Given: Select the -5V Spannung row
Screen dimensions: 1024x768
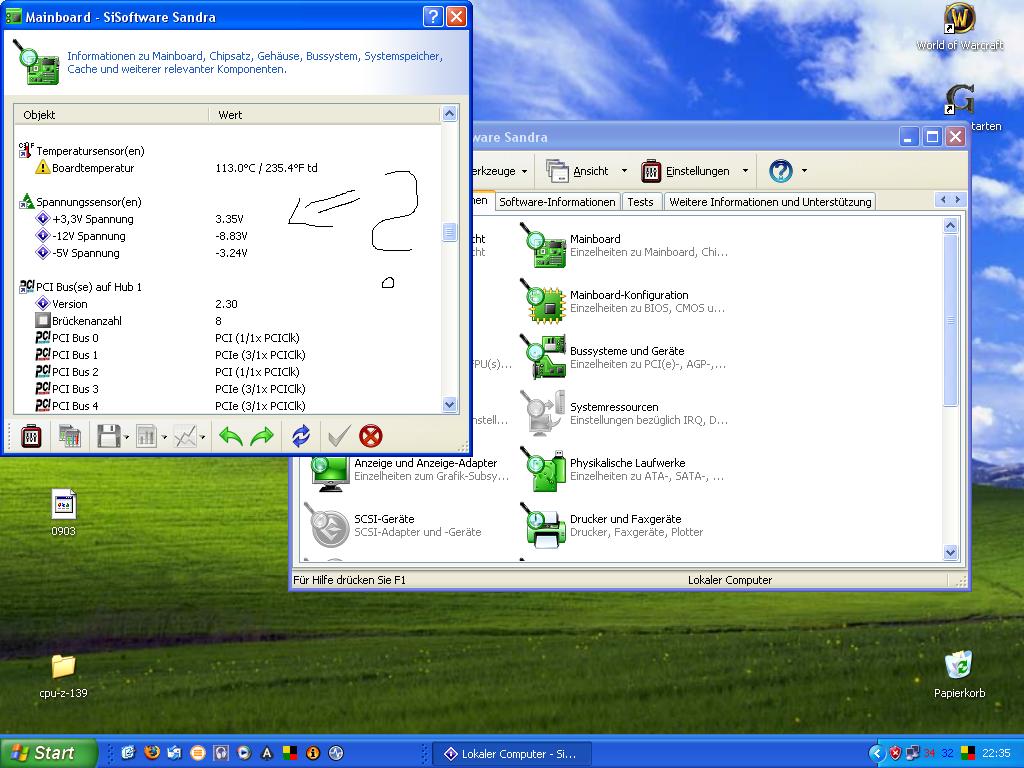Looking at the screenshot, I should pos(229,253).
